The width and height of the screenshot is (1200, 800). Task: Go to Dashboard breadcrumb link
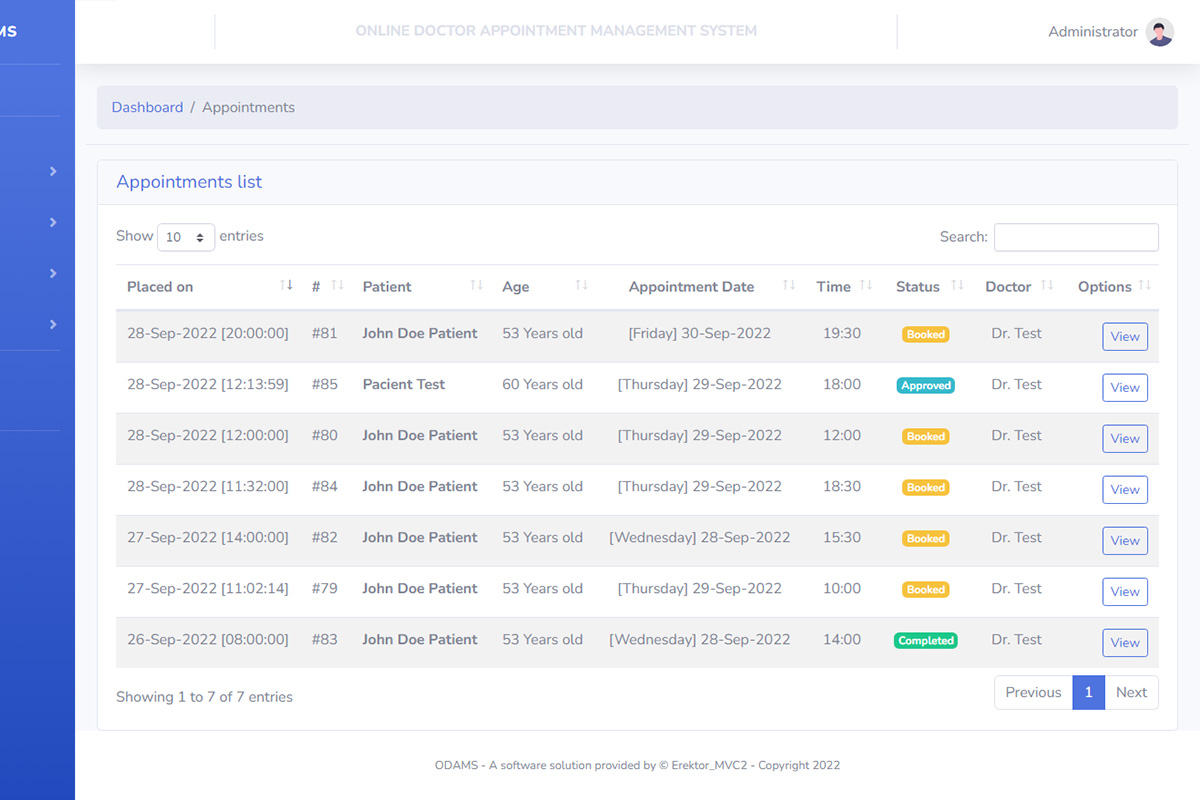point(147,107)
